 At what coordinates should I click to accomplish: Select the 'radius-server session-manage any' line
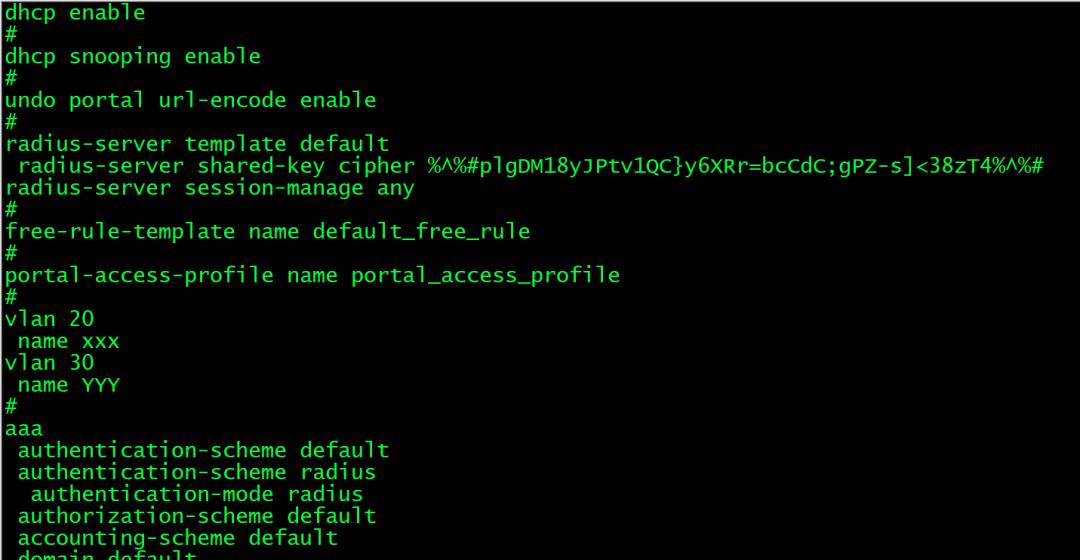210,188
